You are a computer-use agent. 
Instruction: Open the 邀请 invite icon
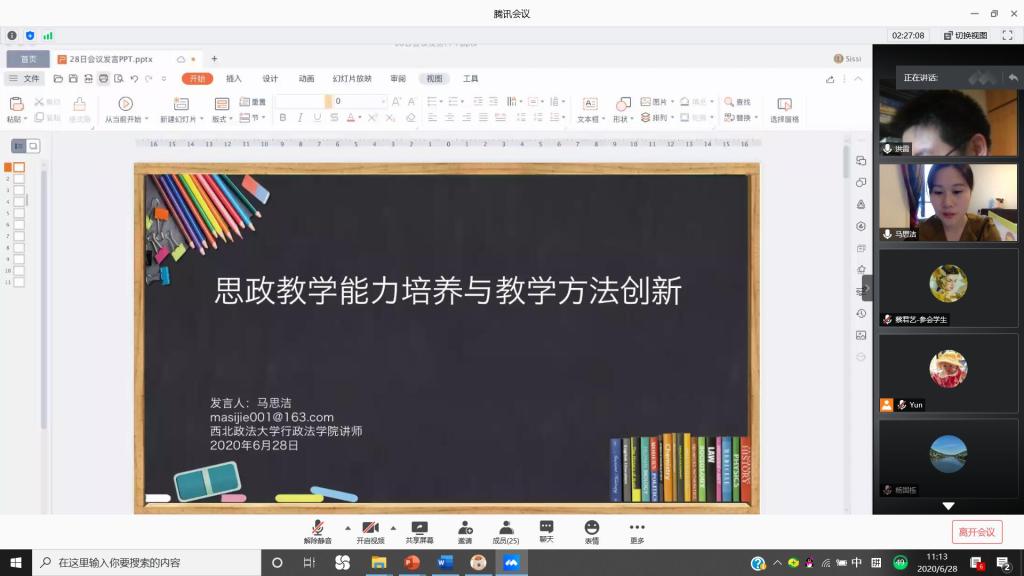465,528
